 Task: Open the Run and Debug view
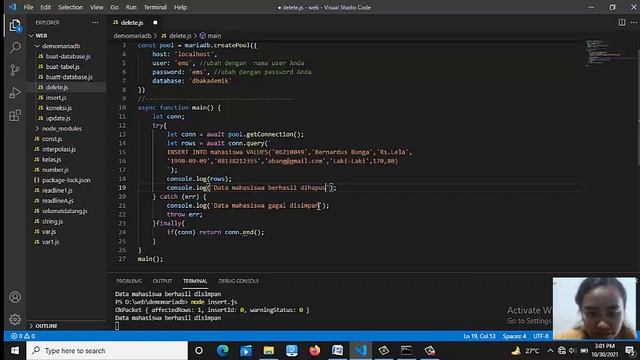(x=15, y=93)
